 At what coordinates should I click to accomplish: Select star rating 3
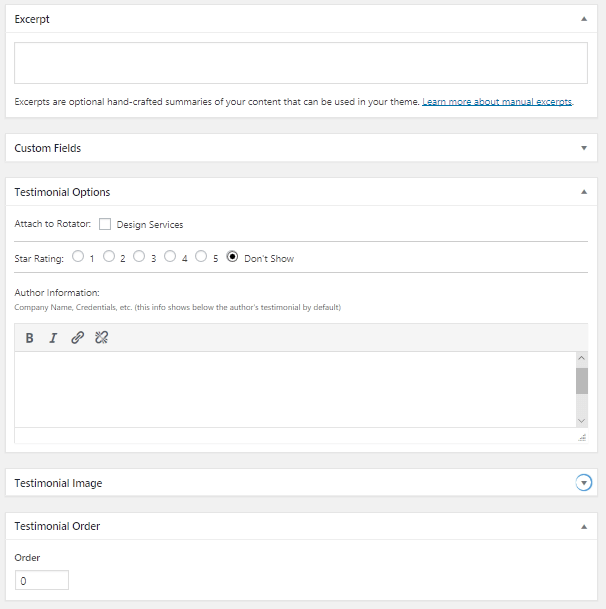(x=139, y=256)
